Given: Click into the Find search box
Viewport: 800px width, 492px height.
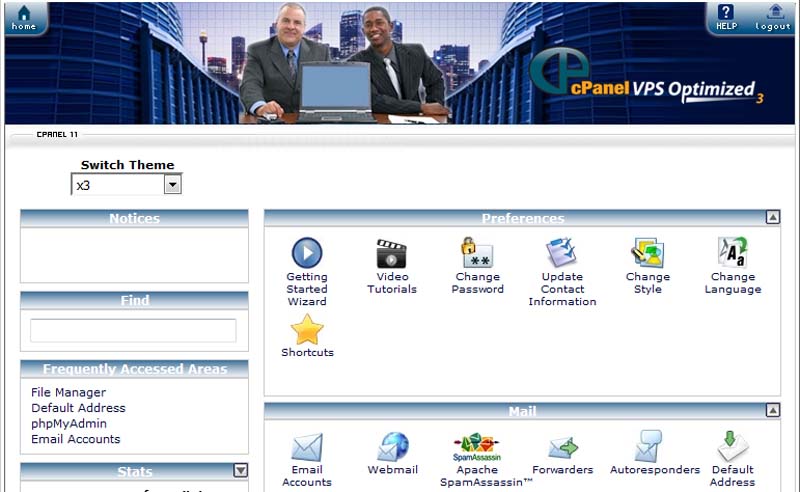Looking at the screenshot, I should (133, 330).
